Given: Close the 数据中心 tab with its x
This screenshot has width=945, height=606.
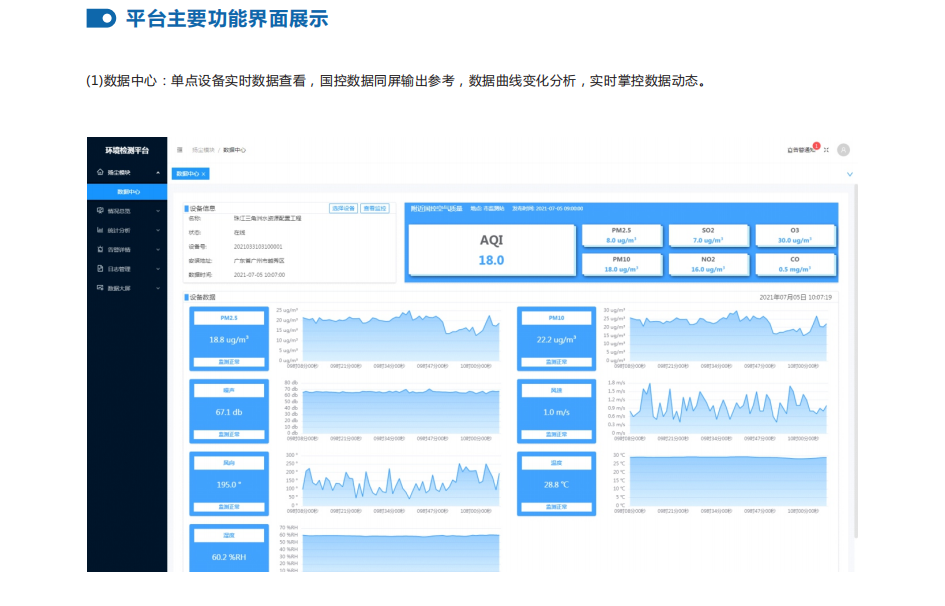Looking at the screenshot, I should 204,174.
